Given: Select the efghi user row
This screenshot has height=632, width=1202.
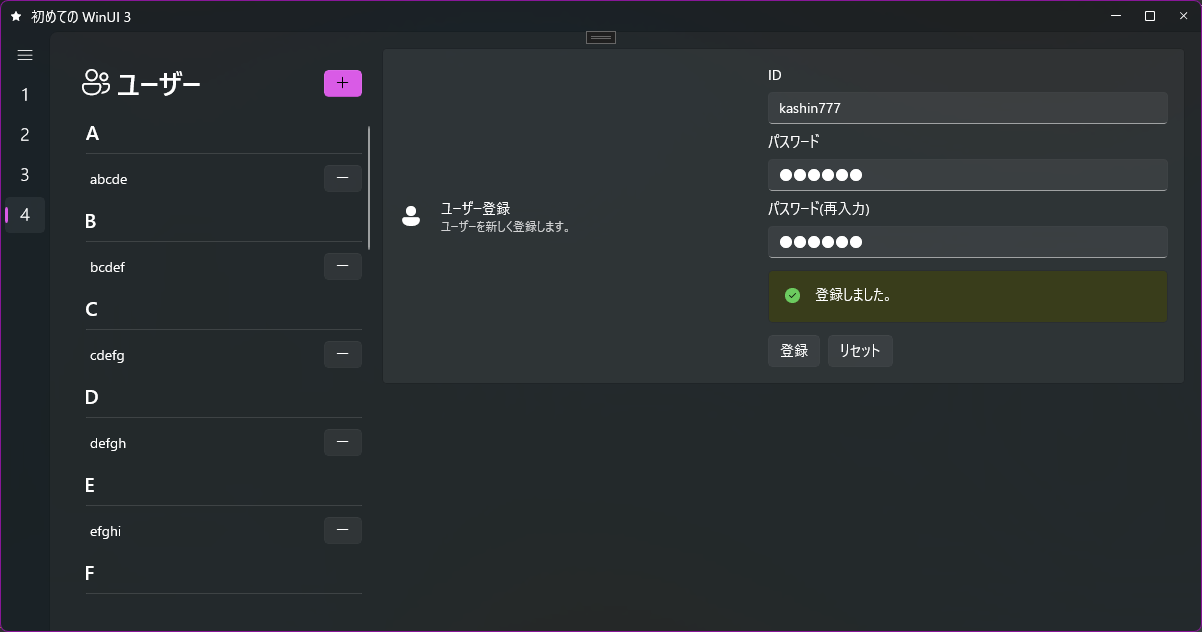Looking at the screenshot, I should [224, 531].
